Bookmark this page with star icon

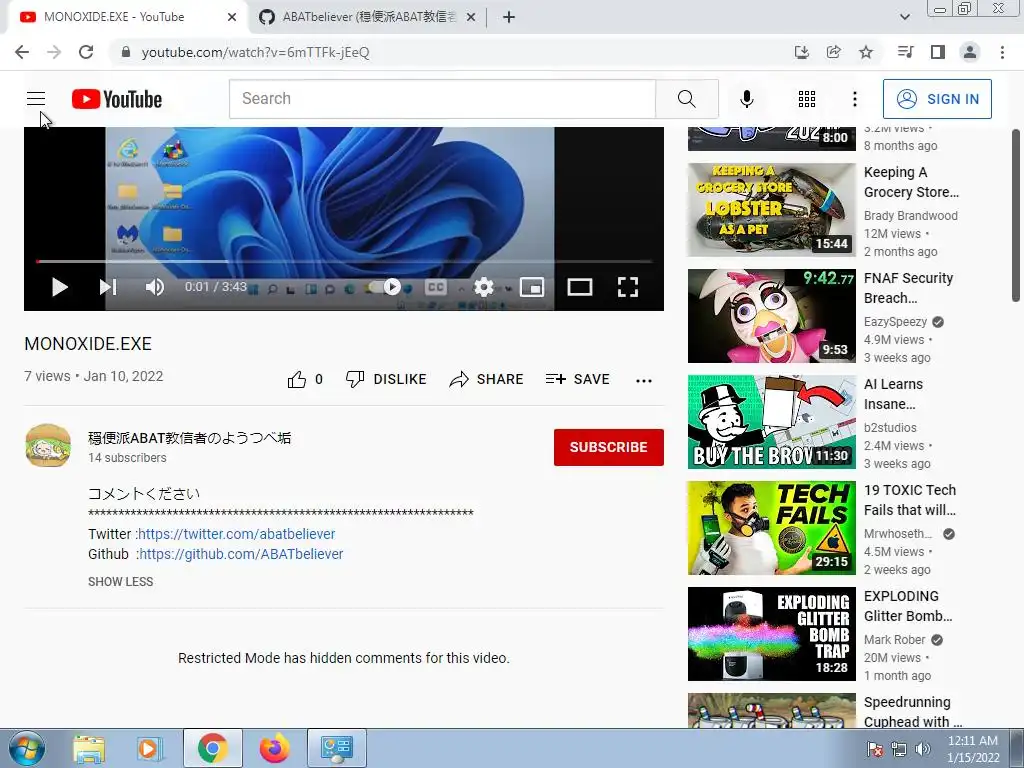pos(866,52)
